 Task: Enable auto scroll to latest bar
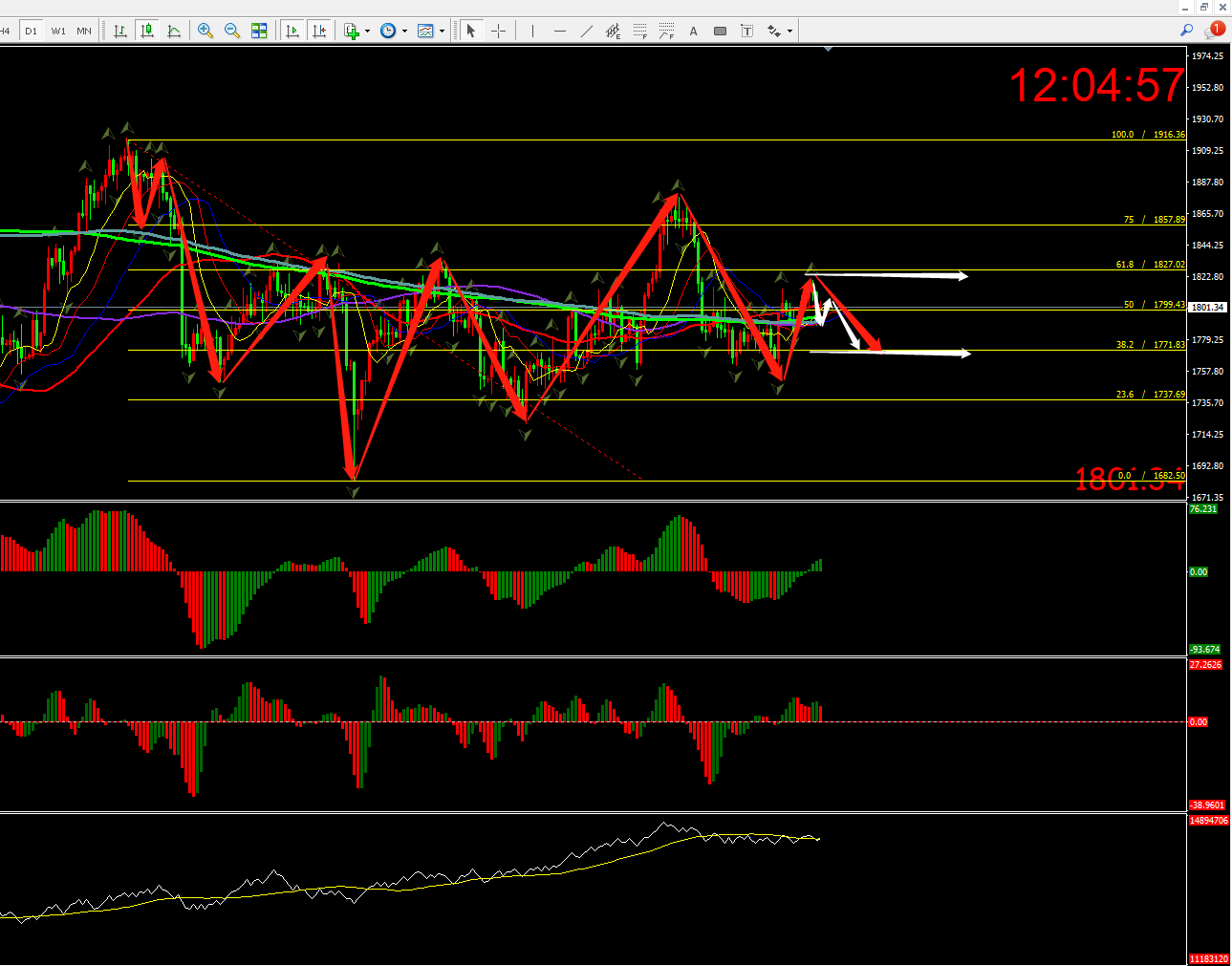[292, 31]
